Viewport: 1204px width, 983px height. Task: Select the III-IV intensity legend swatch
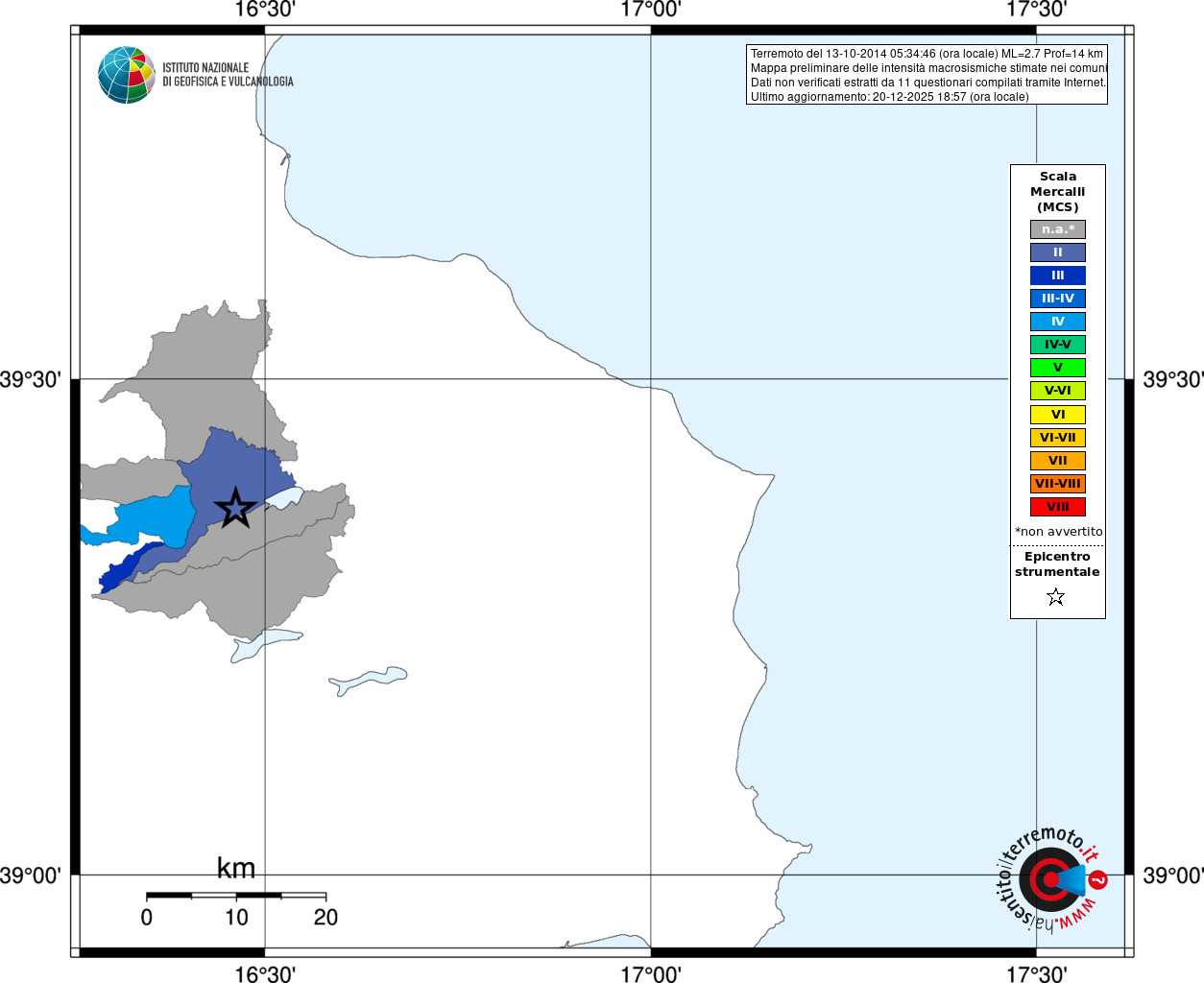[x=1058, y=299]
